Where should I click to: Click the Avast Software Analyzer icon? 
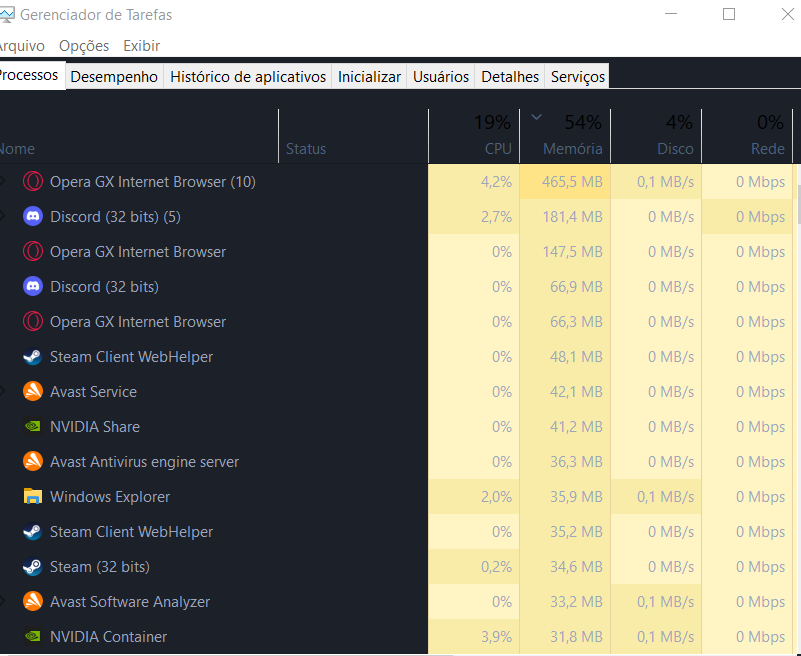(33, 601)
